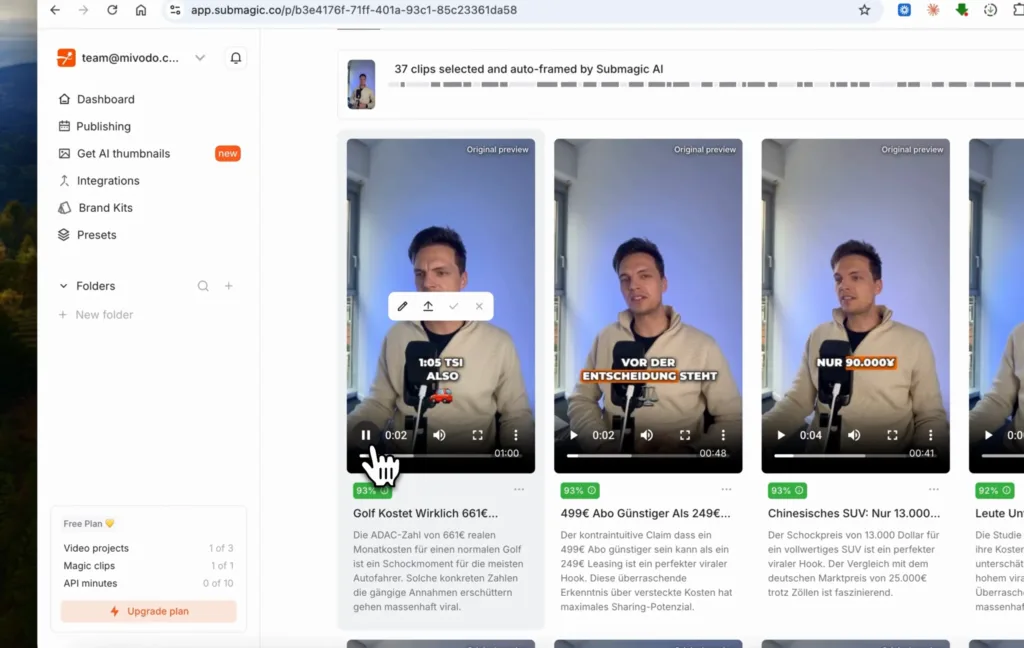This screenshot has width=1024, height=648.
Task: Click the Upgrade plan button
Action: click(148, 611)
